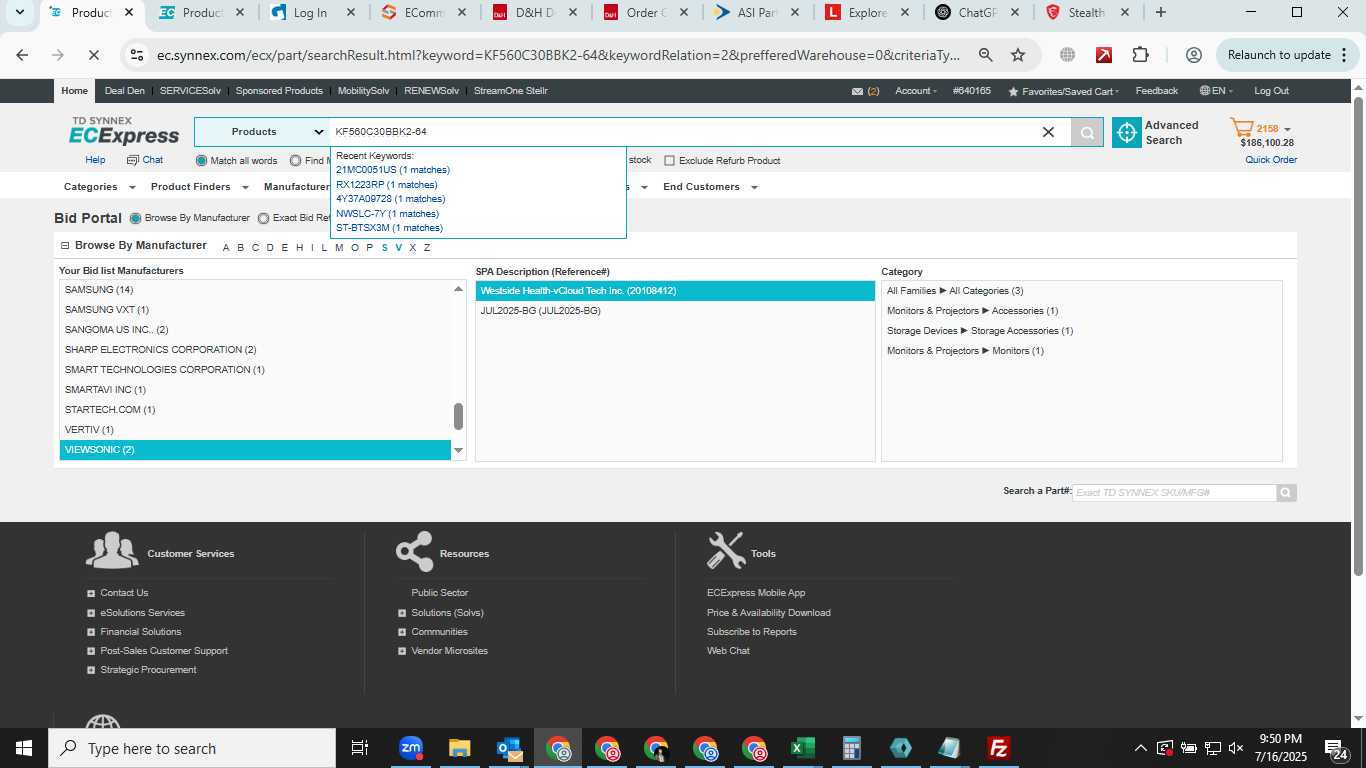Open the RENEWSolv tab
Viewport: 1366px width, 768px height.
[431, 91]
